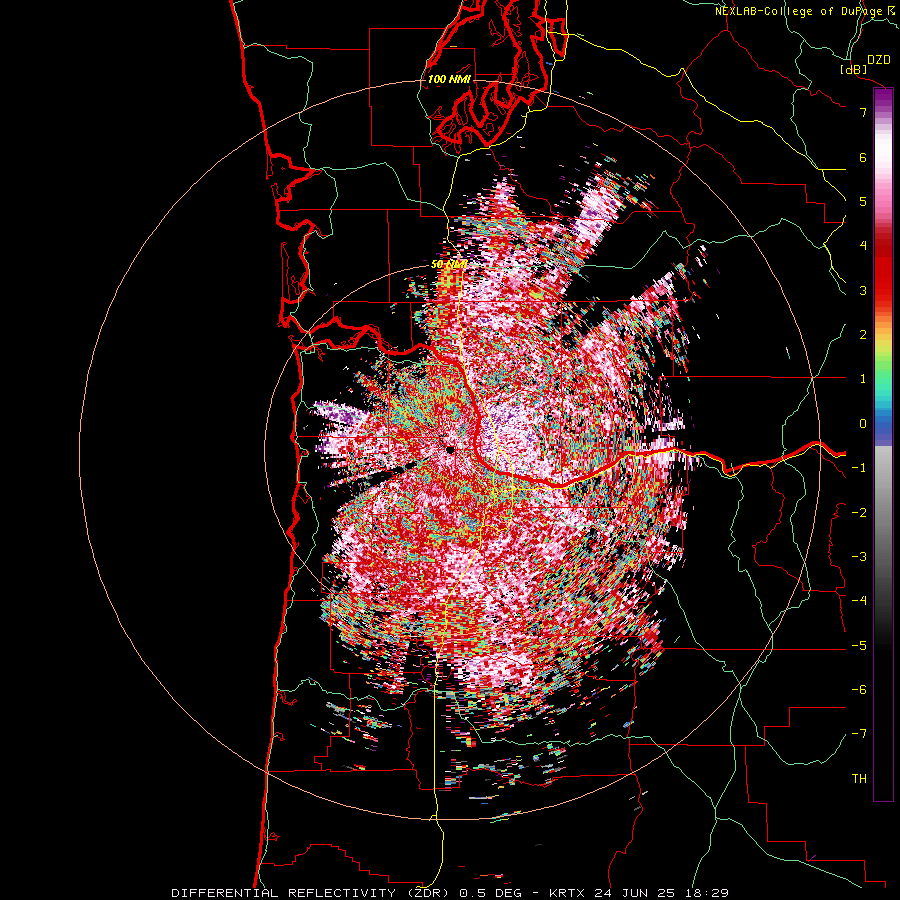Click the "-1" value on the color scale

(x=859, y=468)
